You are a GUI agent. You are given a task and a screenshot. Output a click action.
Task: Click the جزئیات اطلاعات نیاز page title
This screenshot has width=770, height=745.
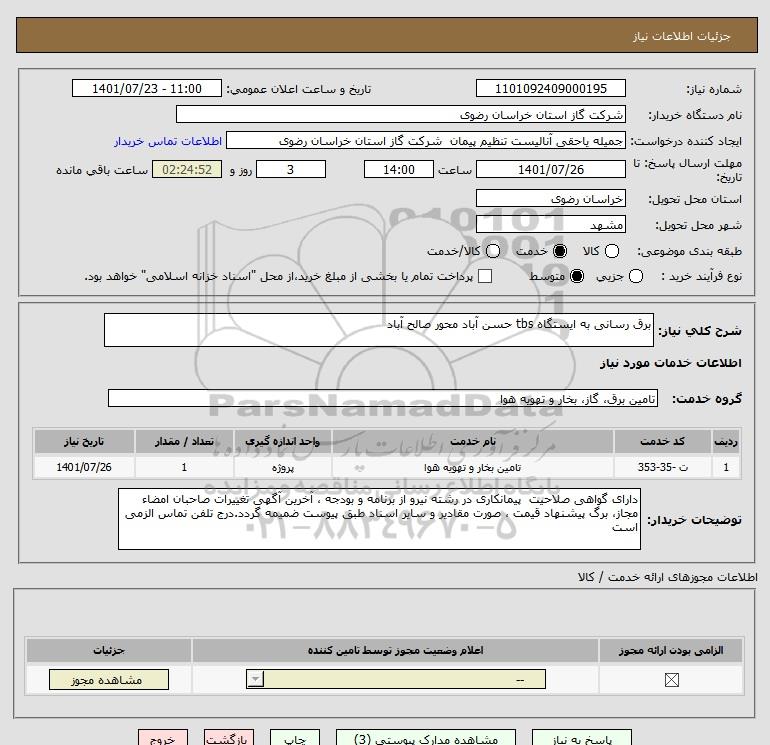682,36
